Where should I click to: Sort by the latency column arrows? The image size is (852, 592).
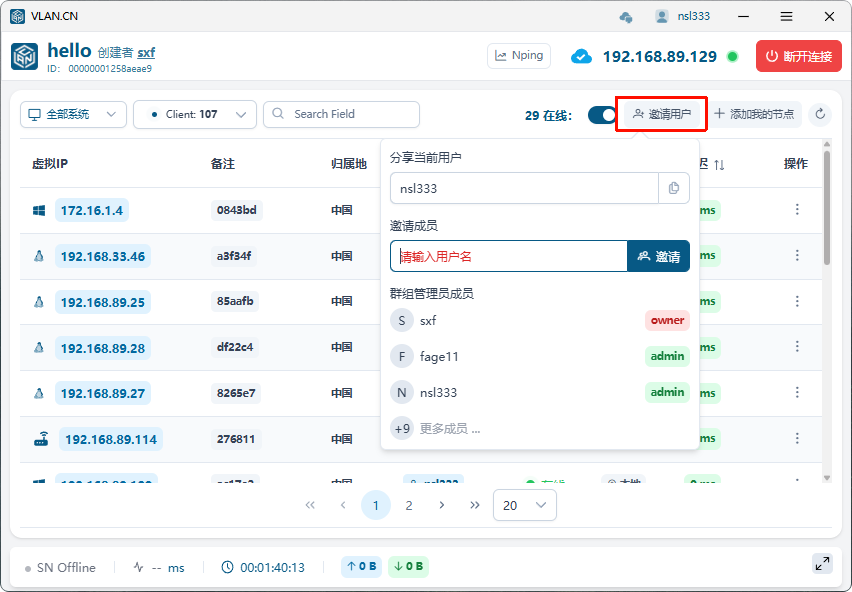pyautogui.click(x=719, y=164)
